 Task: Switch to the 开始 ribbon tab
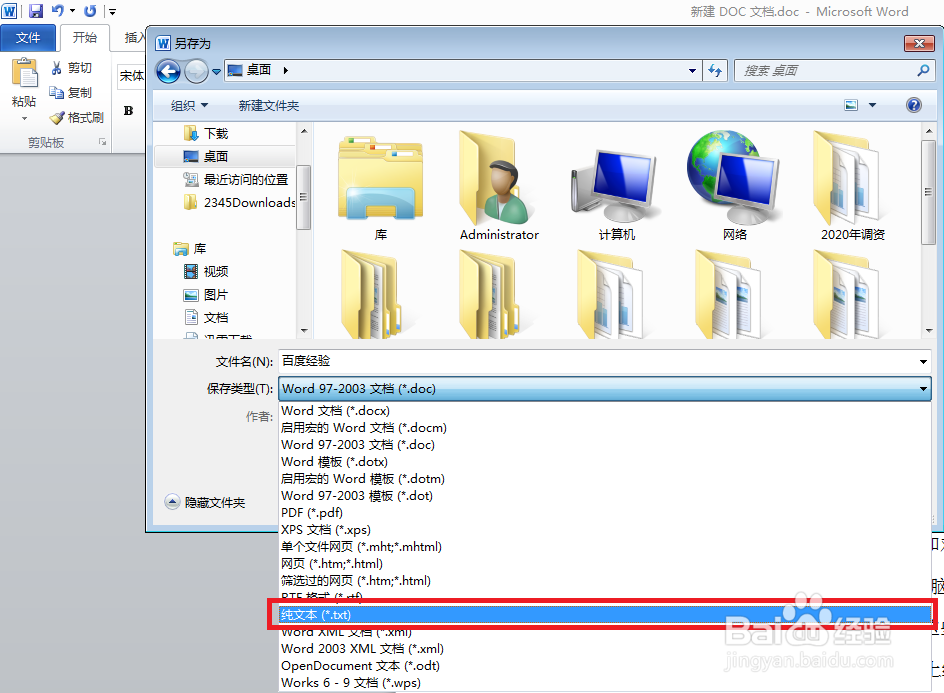[x=84, y=38]
